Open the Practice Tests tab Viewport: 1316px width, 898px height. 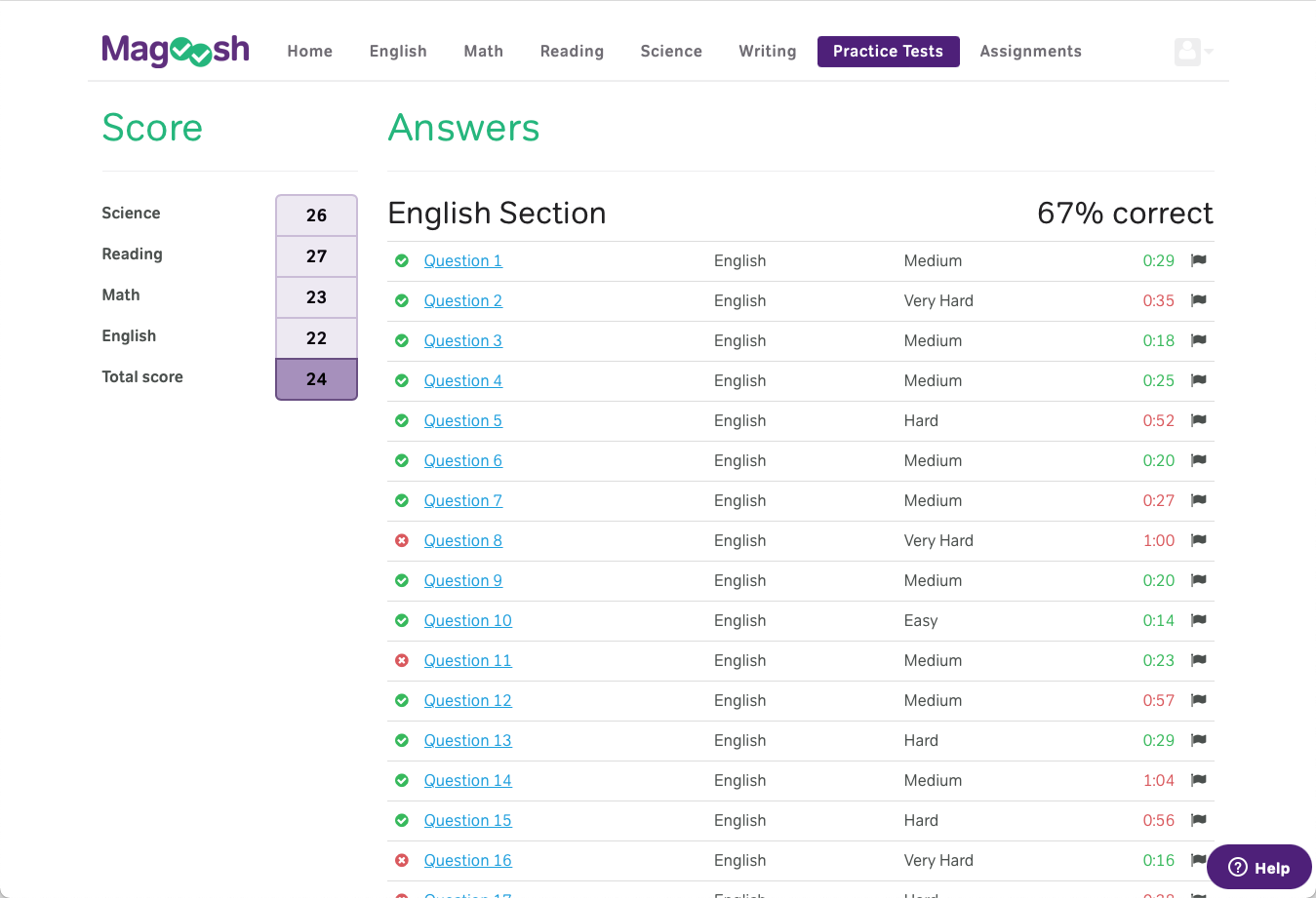[x=888, y=52]
